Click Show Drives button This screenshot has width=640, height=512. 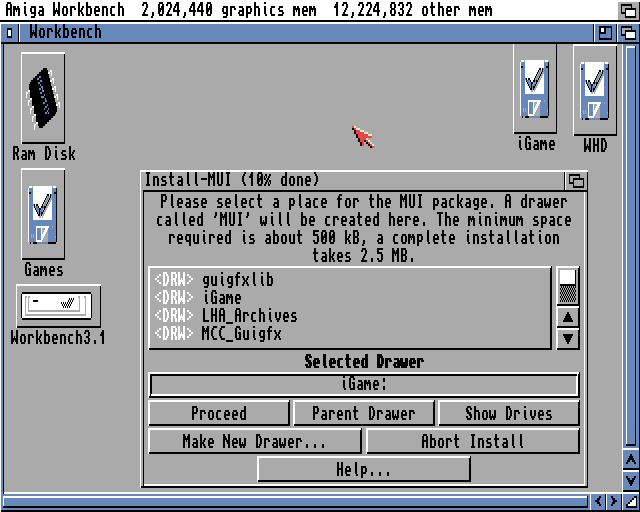tap(508, 413)
